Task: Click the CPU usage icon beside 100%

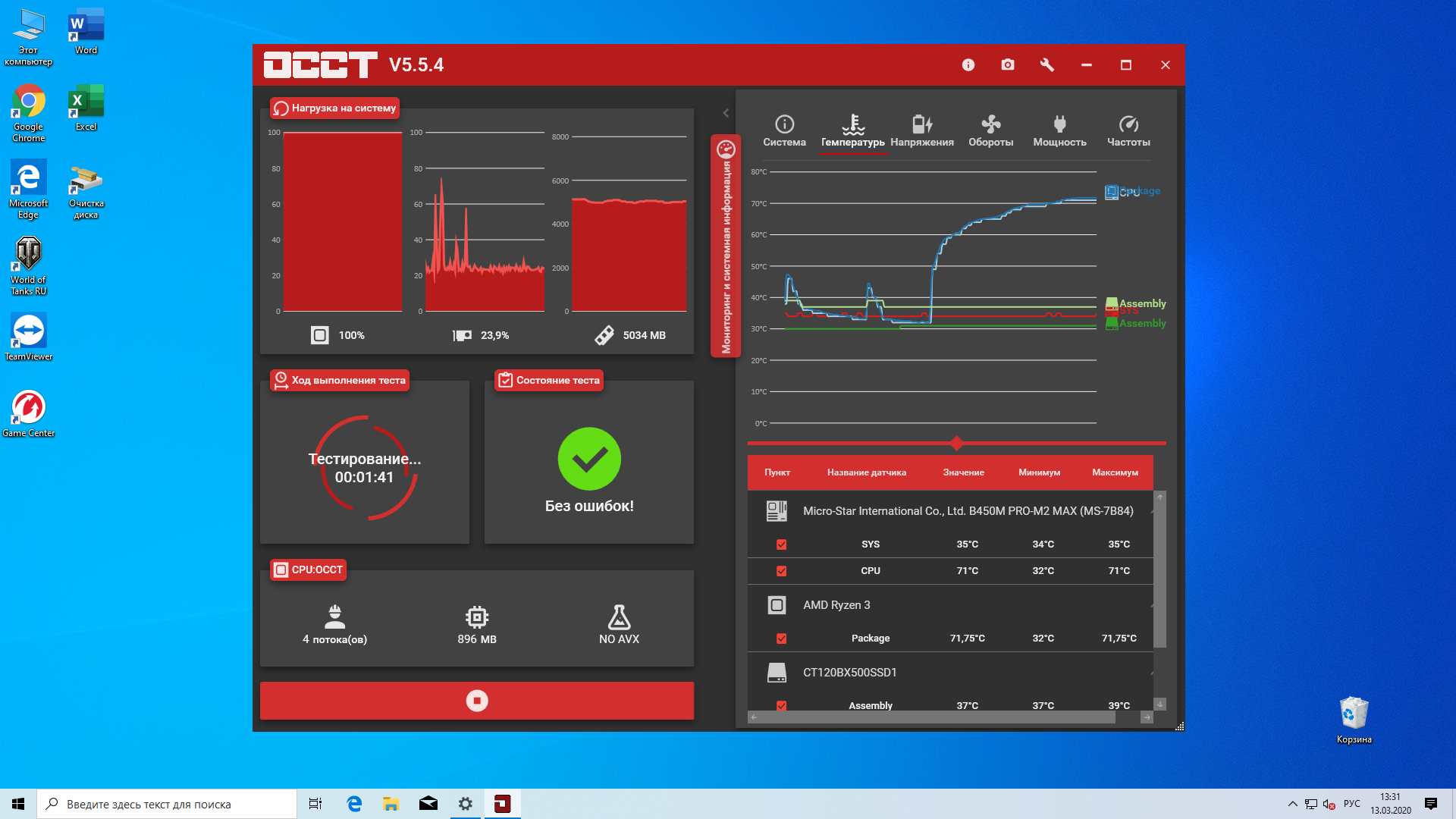Action: tap(320, 335)
